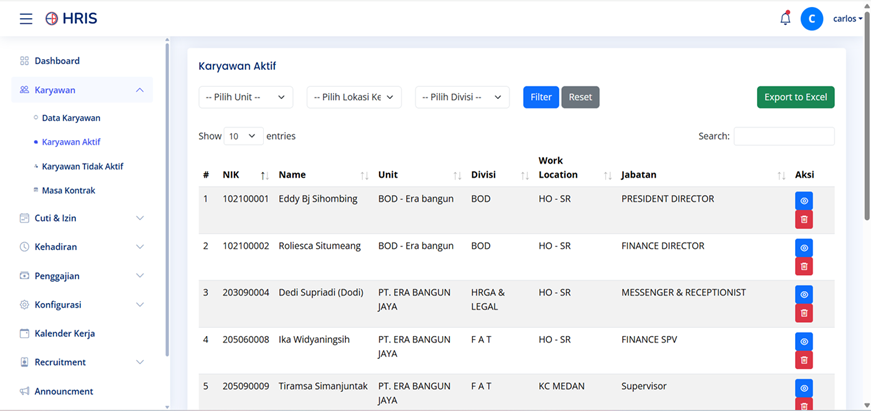Click PRESIDENT DIRECTOR jabatan cell
Viewport: 871px width, 411px height.
tap(668, 198)
